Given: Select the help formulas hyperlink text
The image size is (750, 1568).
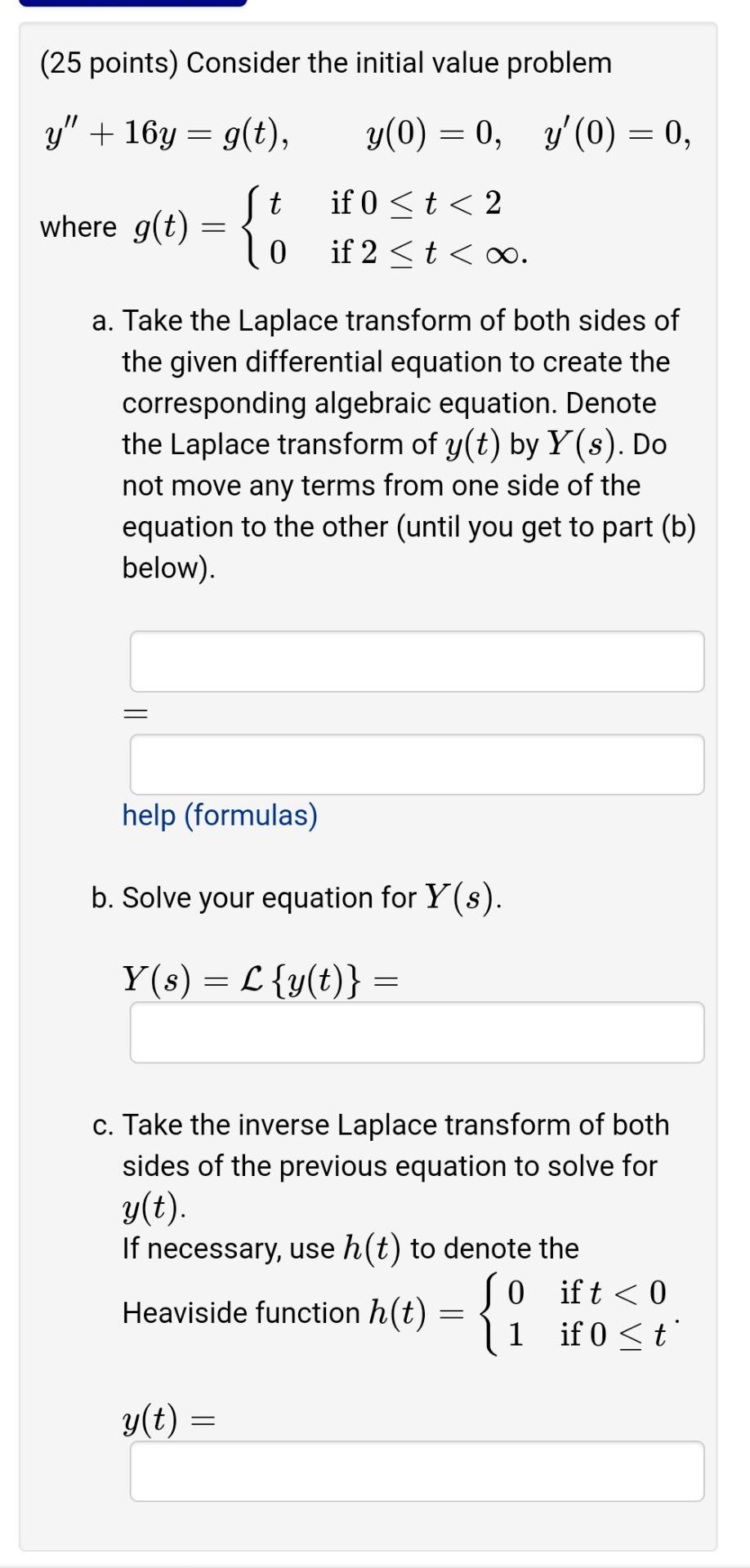Looking at the screenshot, I should click(219, 814).
